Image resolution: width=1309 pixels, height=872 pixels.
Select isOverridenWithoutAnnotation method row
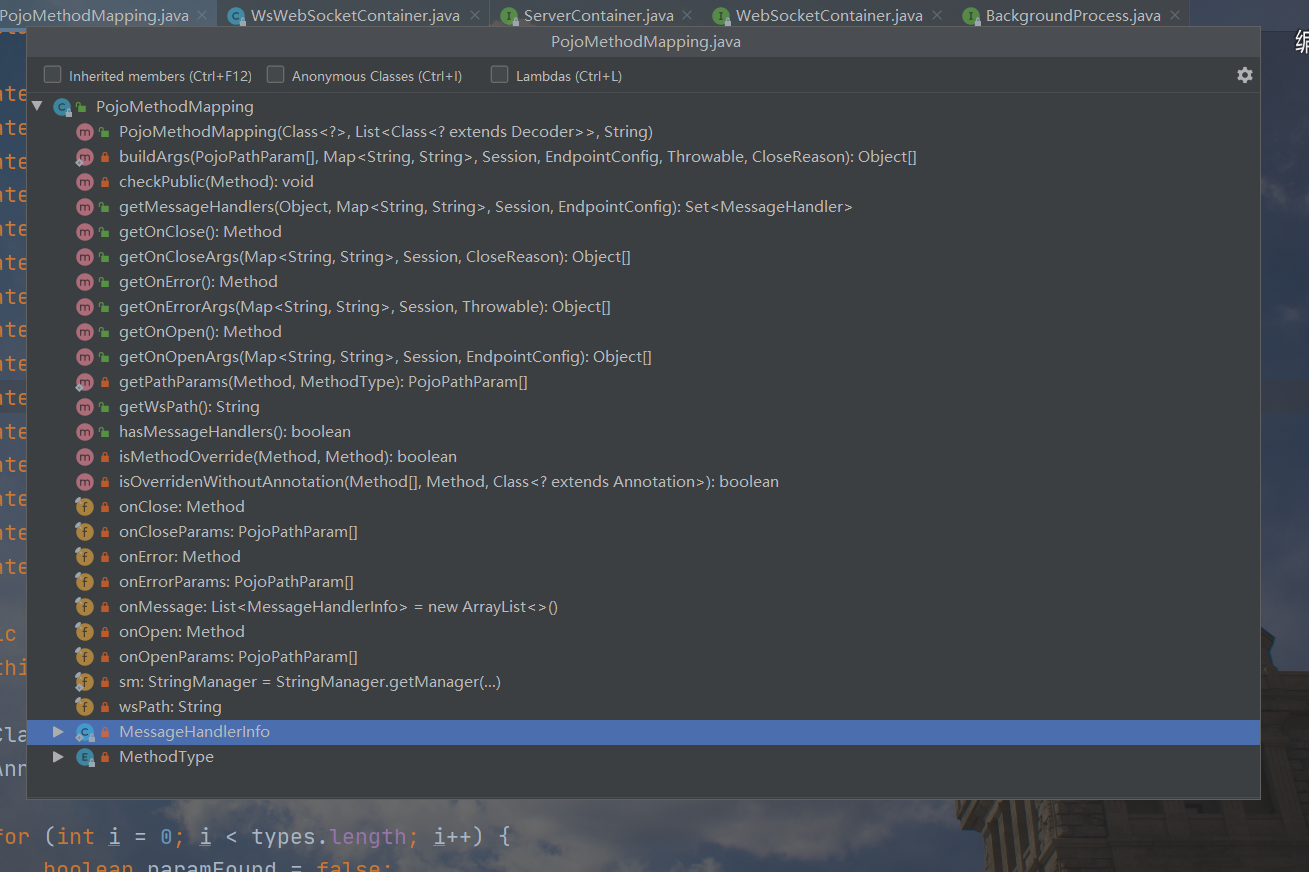coord(643,482)
